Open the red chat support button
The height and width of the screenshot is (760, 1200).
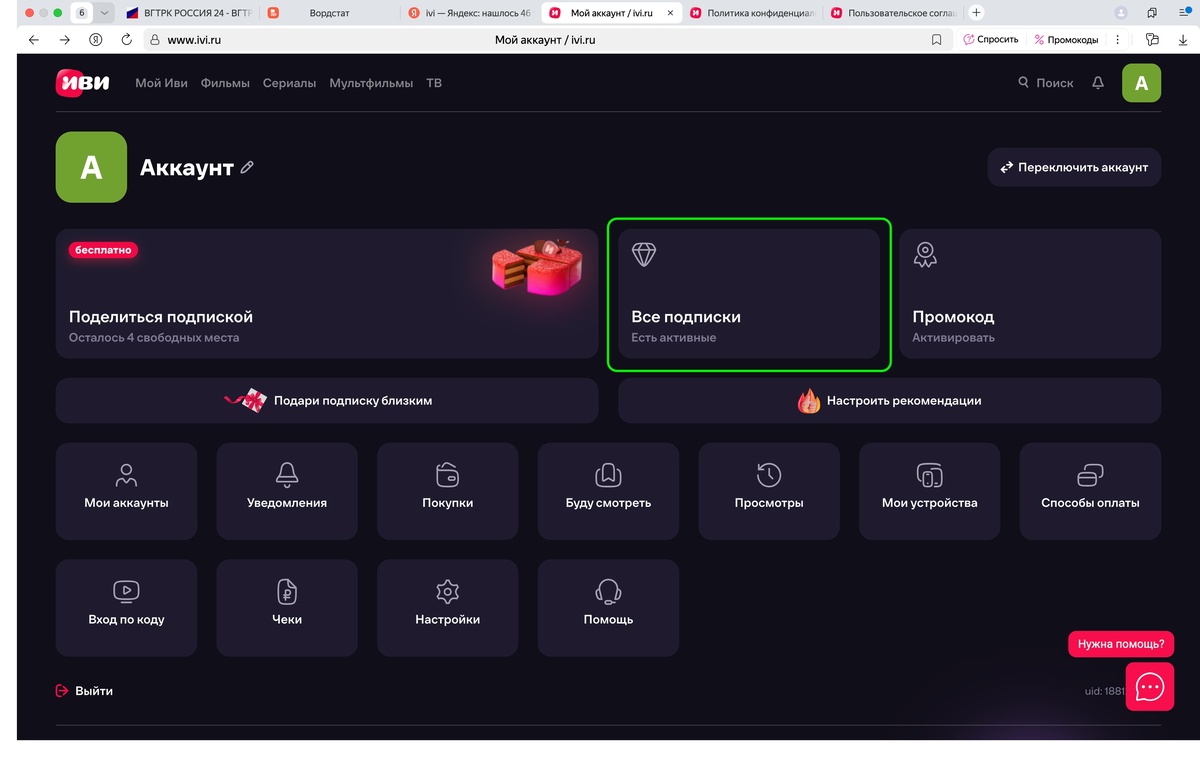point(1150,687)
